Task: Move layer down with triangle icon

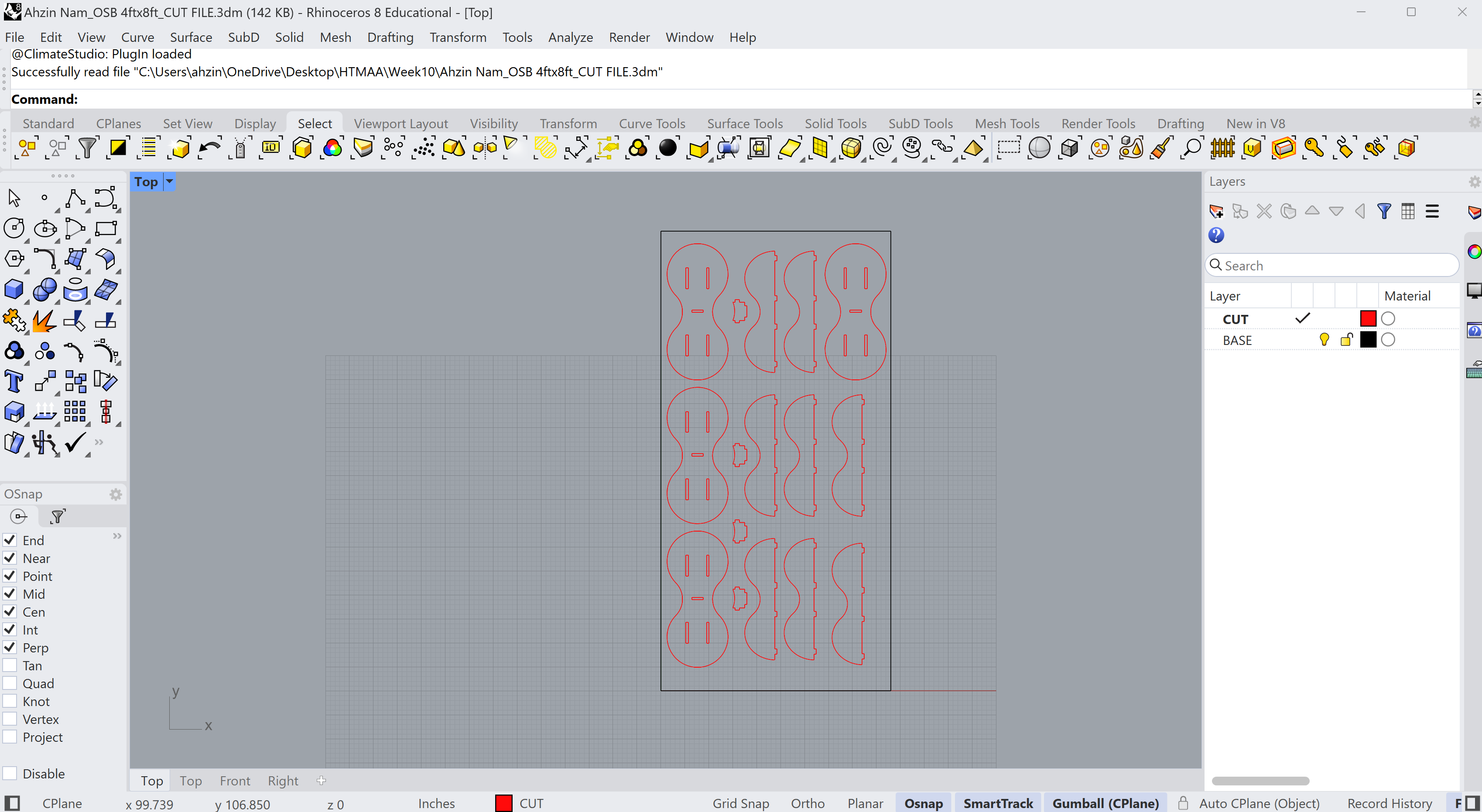Action: tap(1336, 211)
